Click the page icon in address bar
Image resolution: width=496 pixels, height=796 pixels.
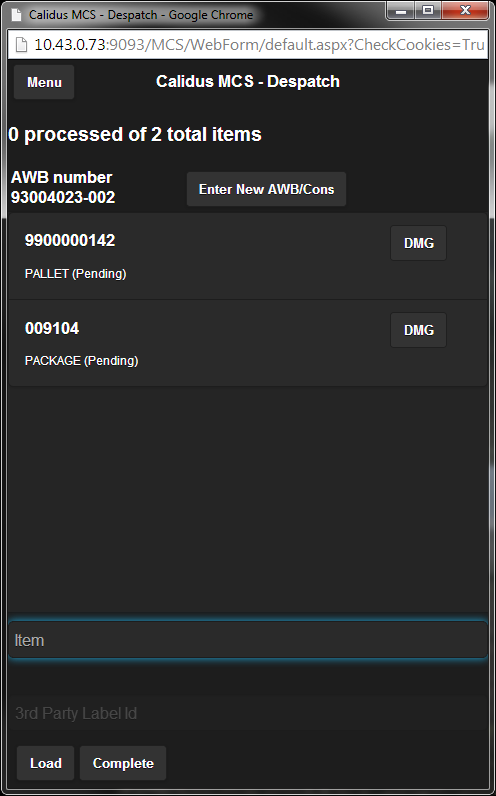(21, 45)
